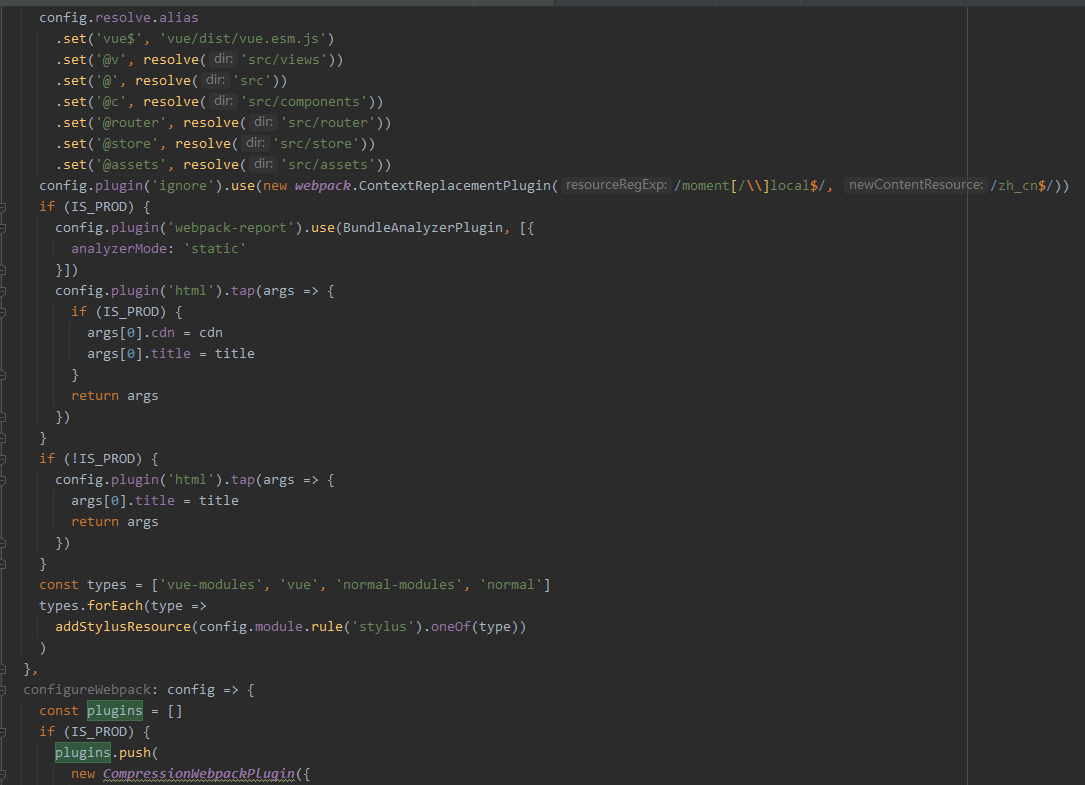Click the highlighted plugins before .push
This screenshot has width=1085, height=785.
pos(82,752)
